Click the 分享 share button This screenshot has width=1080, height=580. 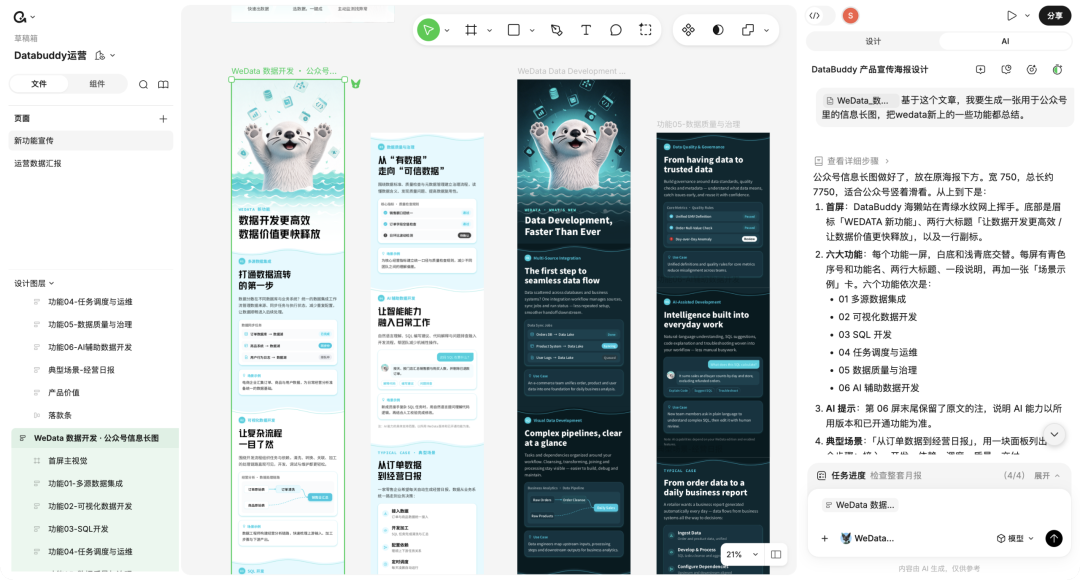pyautogui.click(x=1055, y=15)
